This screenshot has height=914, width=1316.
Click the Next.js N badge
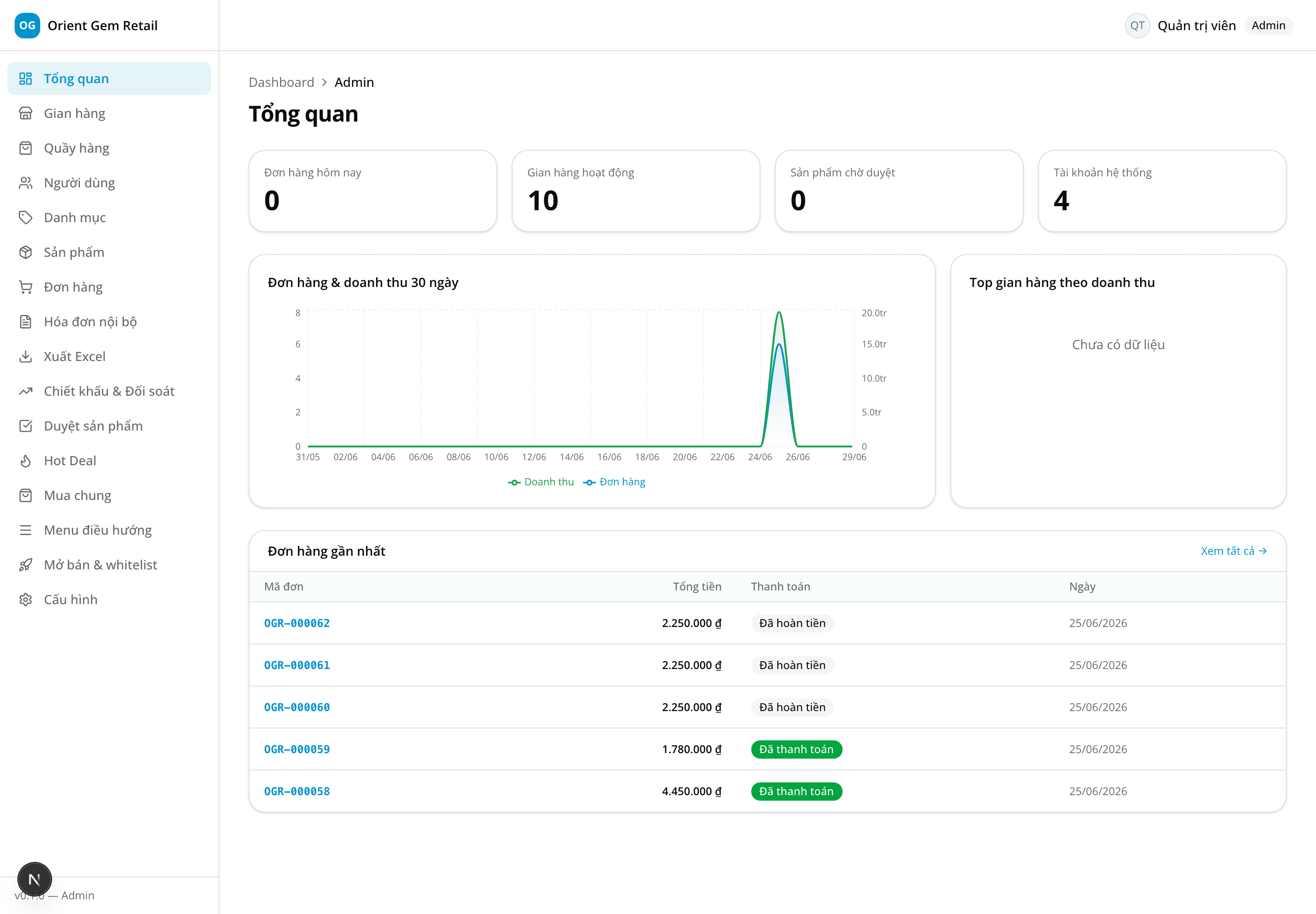point(34,879)
